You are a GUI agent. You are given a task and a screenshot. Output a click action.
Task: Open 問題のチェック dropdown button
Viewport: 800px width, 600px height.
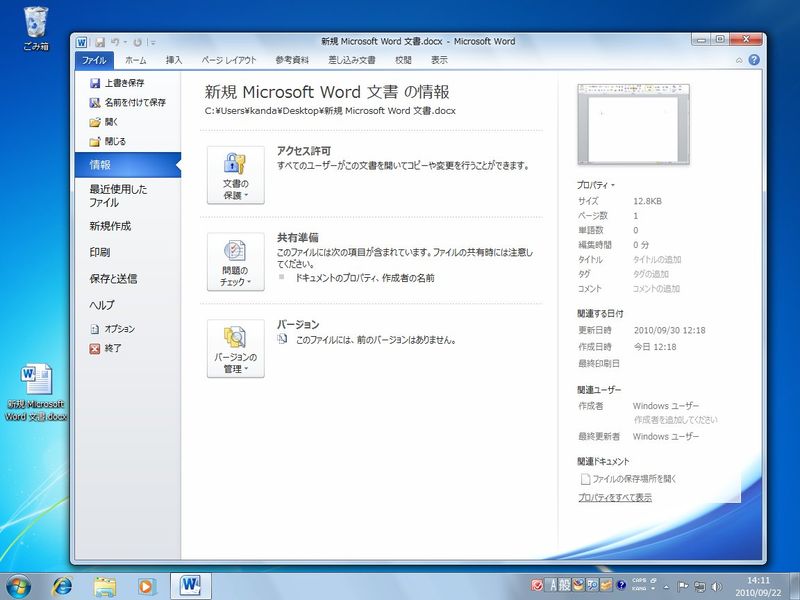click(236, 262)
